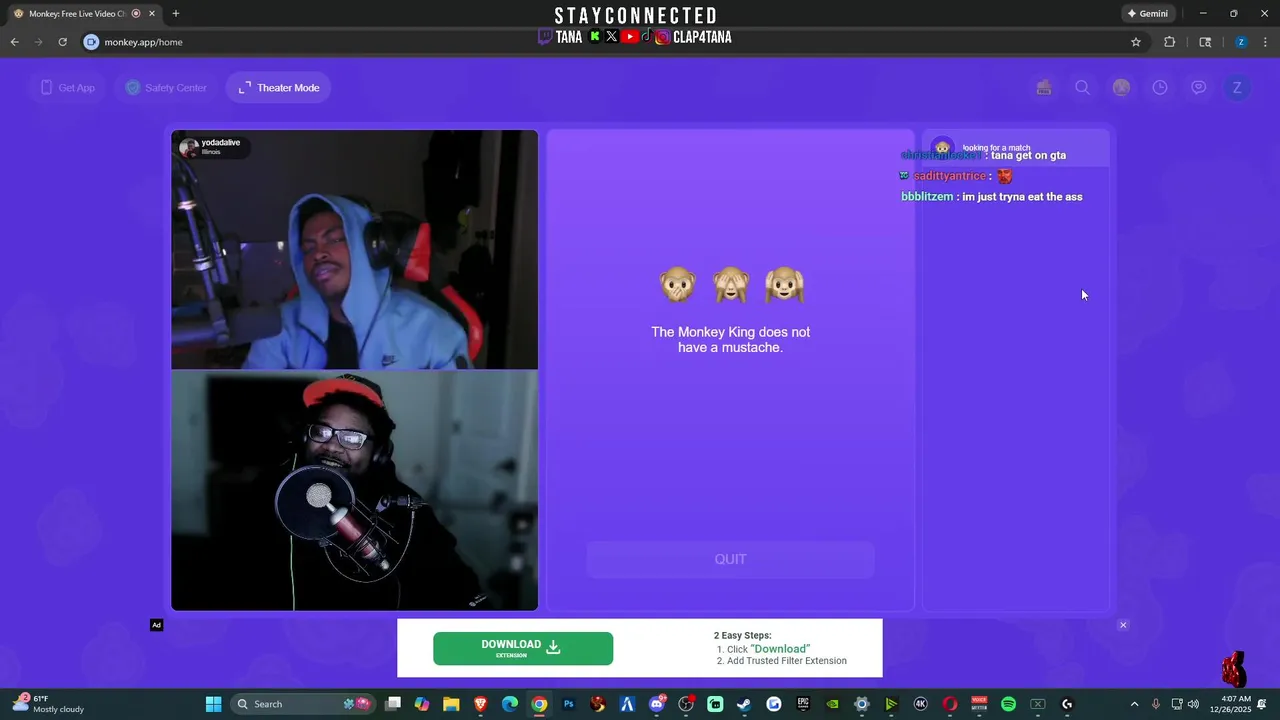Open Logitech G HUB from taskbar
This screenshot has height=720, width=1280.
point(1067,704)
